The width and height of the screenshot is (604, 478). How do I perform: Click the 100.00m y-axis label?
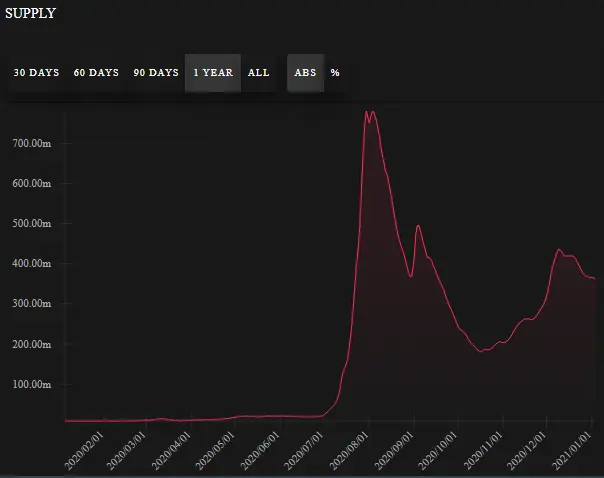[x=32, y=384]
